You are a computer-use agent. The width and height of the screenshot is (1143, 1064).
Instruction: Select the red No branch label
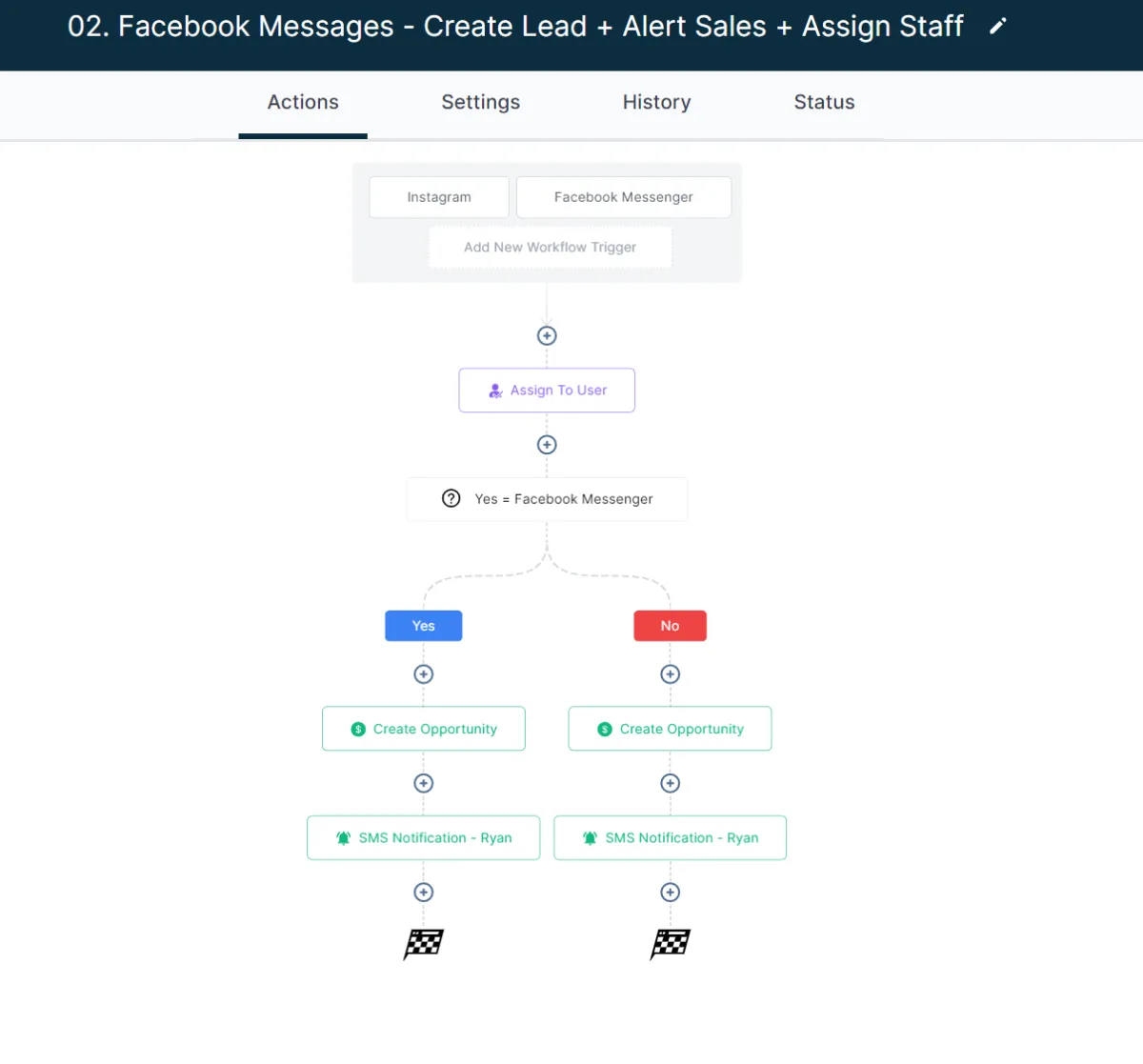click(x=671, y=626)
